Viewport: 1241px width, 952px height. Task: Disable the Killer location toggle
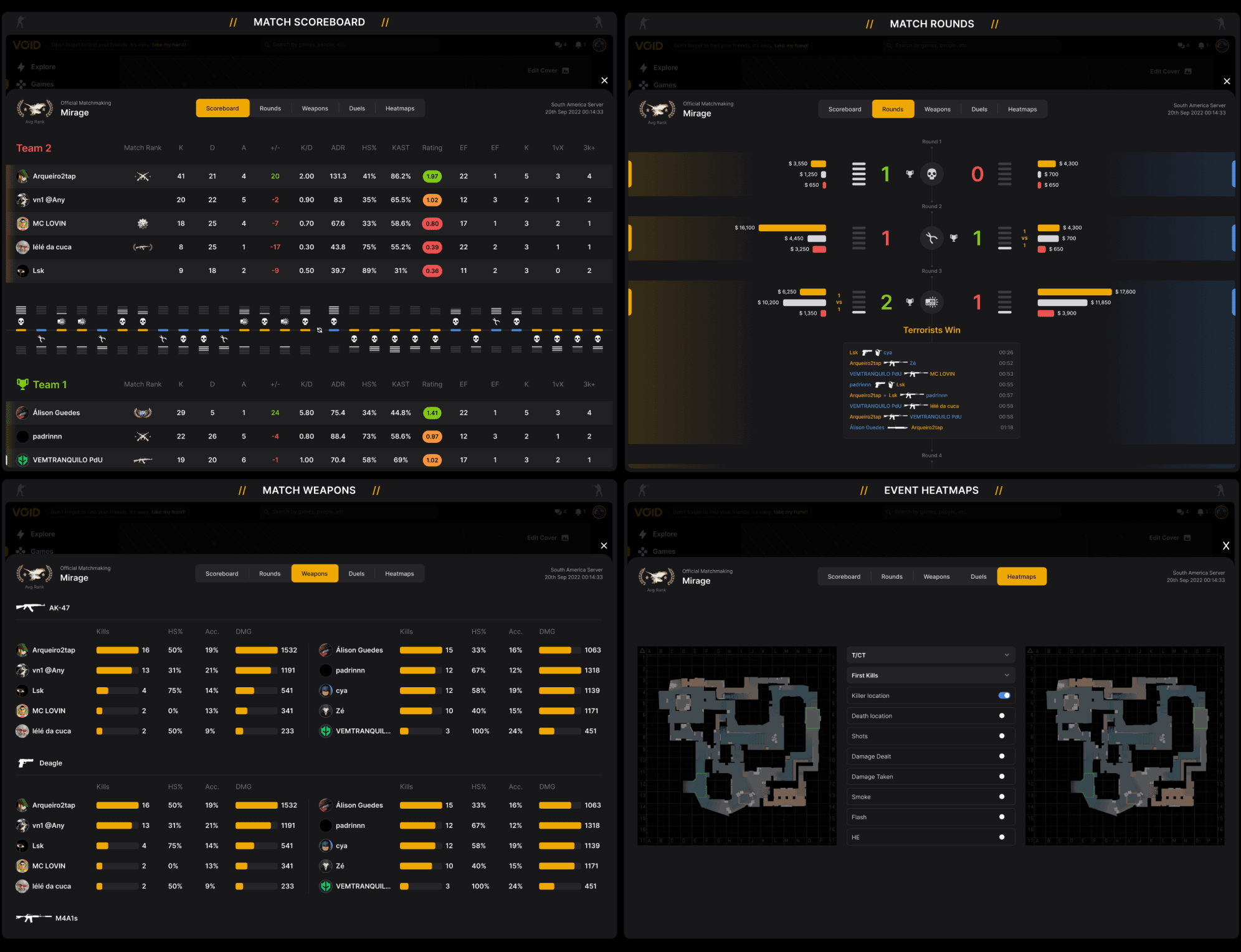pyautogui.click(x=1004, y=695)
